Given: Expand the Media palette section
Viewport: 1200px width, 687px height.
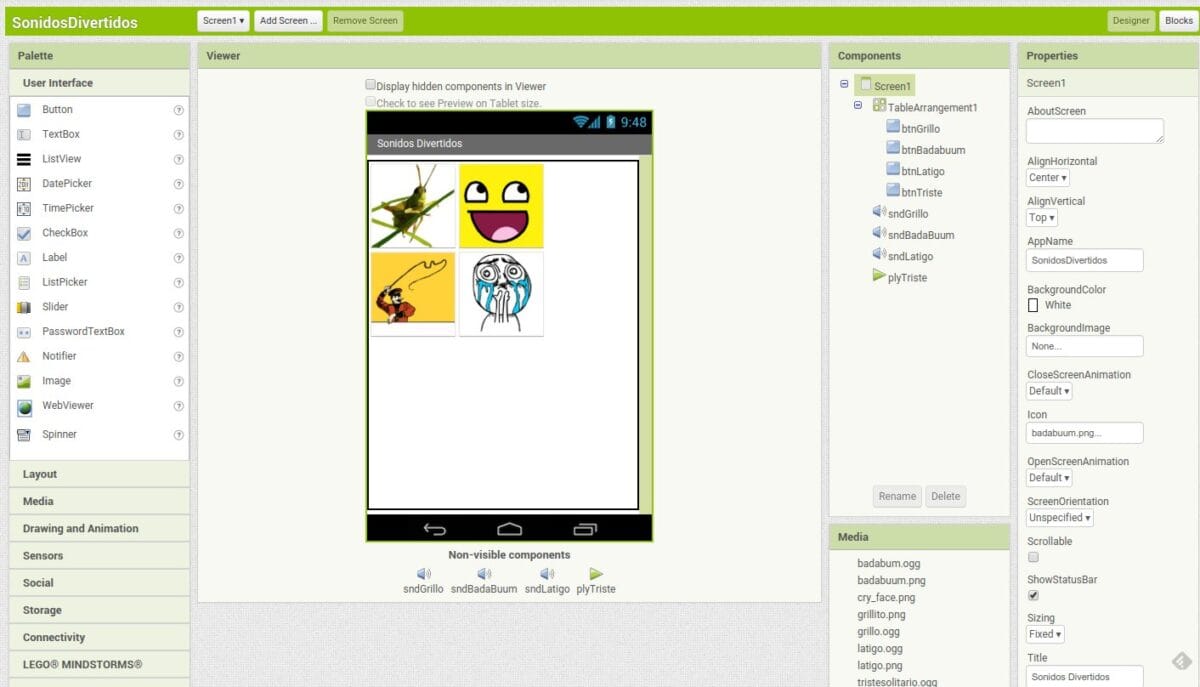Looking at the screenshot, I should [98, 500].
